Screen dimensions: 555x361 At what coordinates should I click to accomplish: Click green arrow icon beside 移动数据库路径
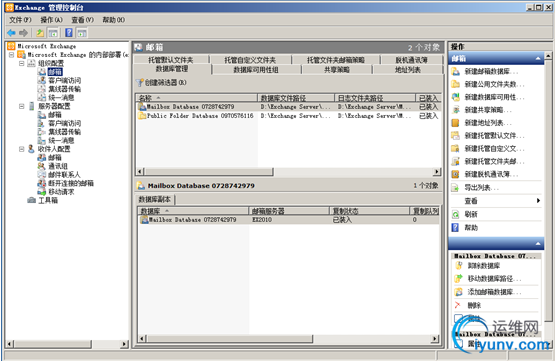pos(459,279)
